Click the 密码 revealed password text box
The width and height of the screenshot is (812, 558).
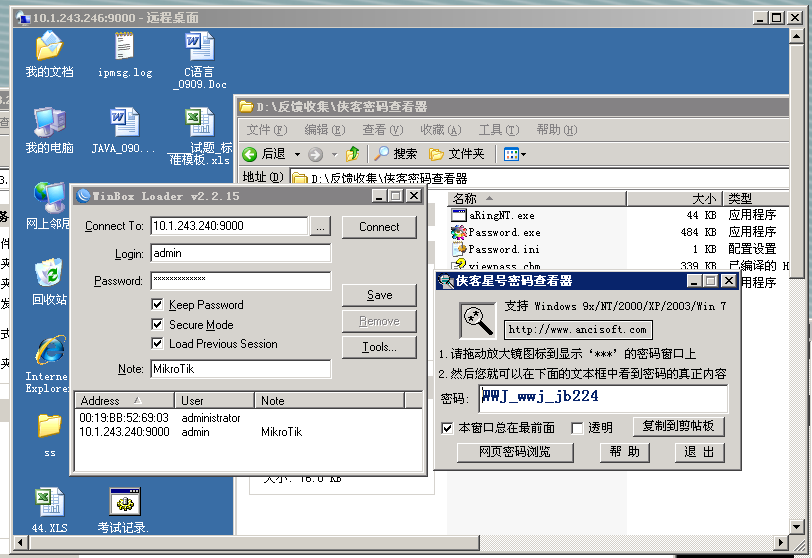tap(603, 398)
